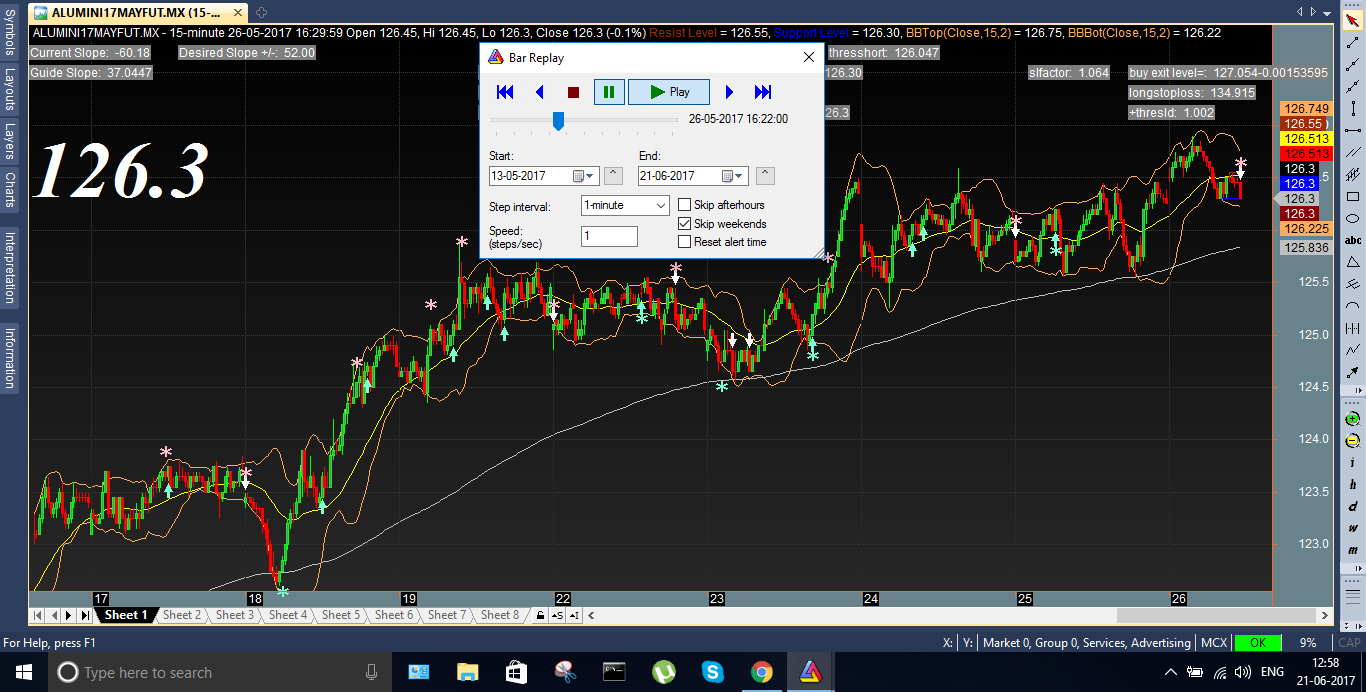
Task: Enable Reset alert time checkbox
Action: tap(685, 241)
